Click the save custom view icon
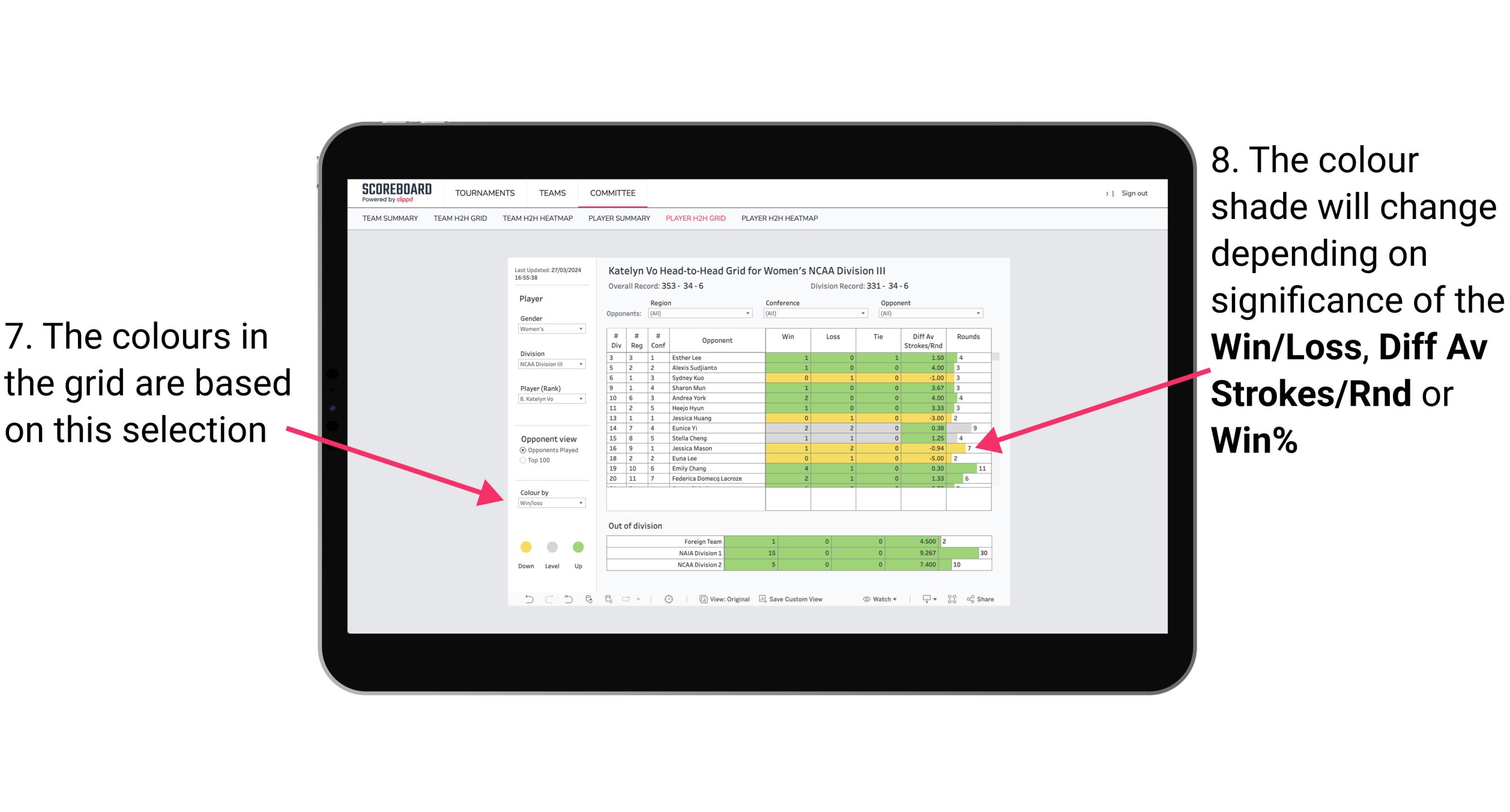The height and width of the screenshot is (812, 1510). click(763, 600)
